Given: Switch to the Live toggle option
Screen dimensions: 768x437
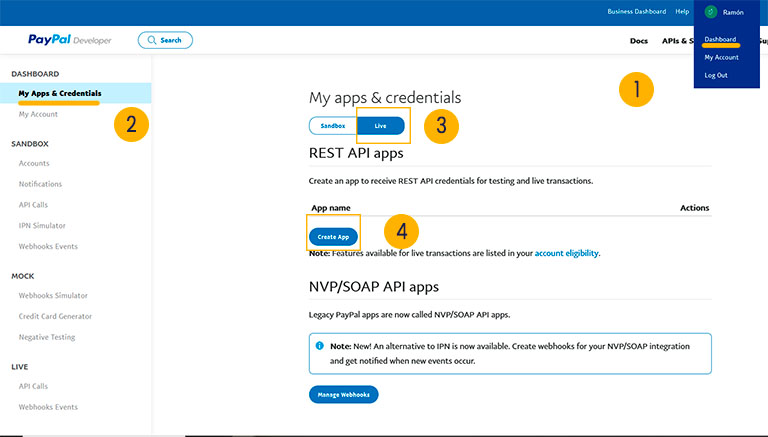Looking at the screenshot, I should point(381,126).
